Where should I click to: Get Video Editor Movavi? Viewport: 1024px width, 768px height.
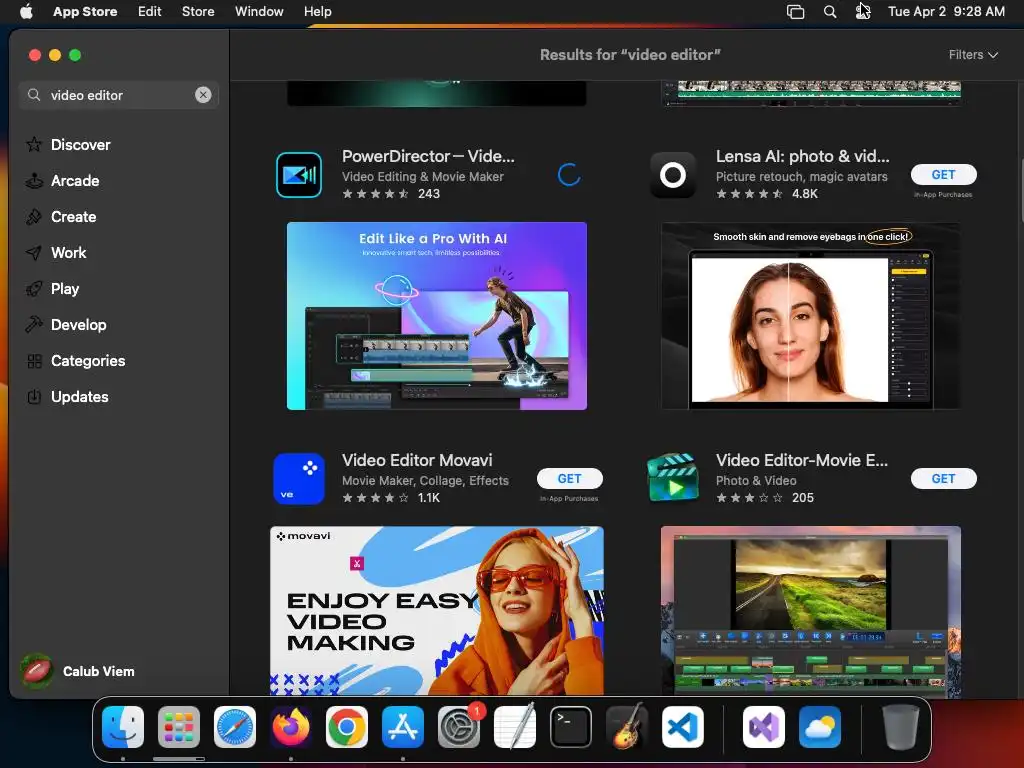(x=569, y=479)
